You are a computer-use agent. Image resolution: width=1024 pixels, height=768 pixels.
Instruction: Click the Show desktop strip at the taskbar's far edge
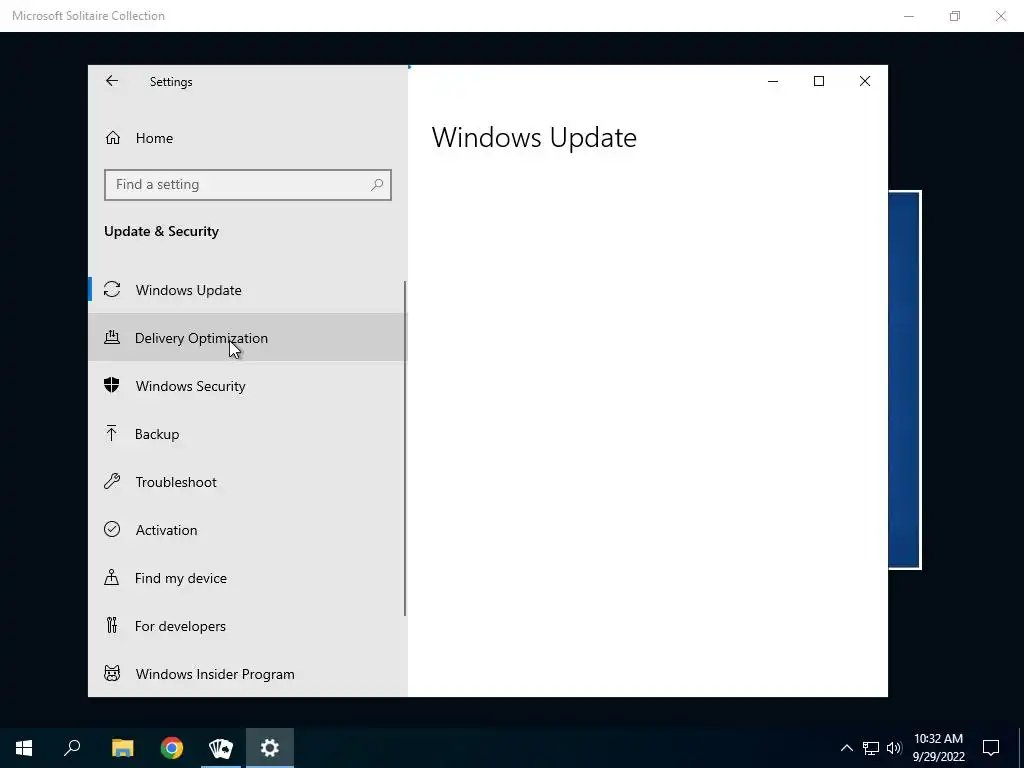(1021, 748)
